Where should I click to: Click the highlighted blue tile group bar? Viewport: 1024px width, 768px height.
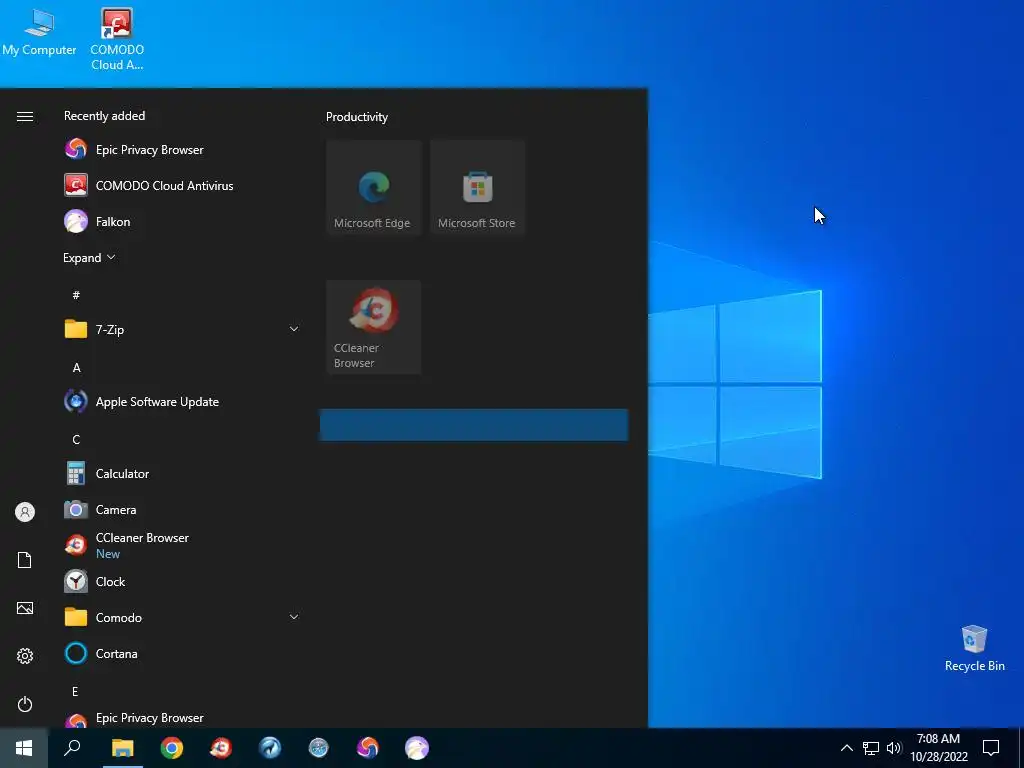click(x=474, y=424)
